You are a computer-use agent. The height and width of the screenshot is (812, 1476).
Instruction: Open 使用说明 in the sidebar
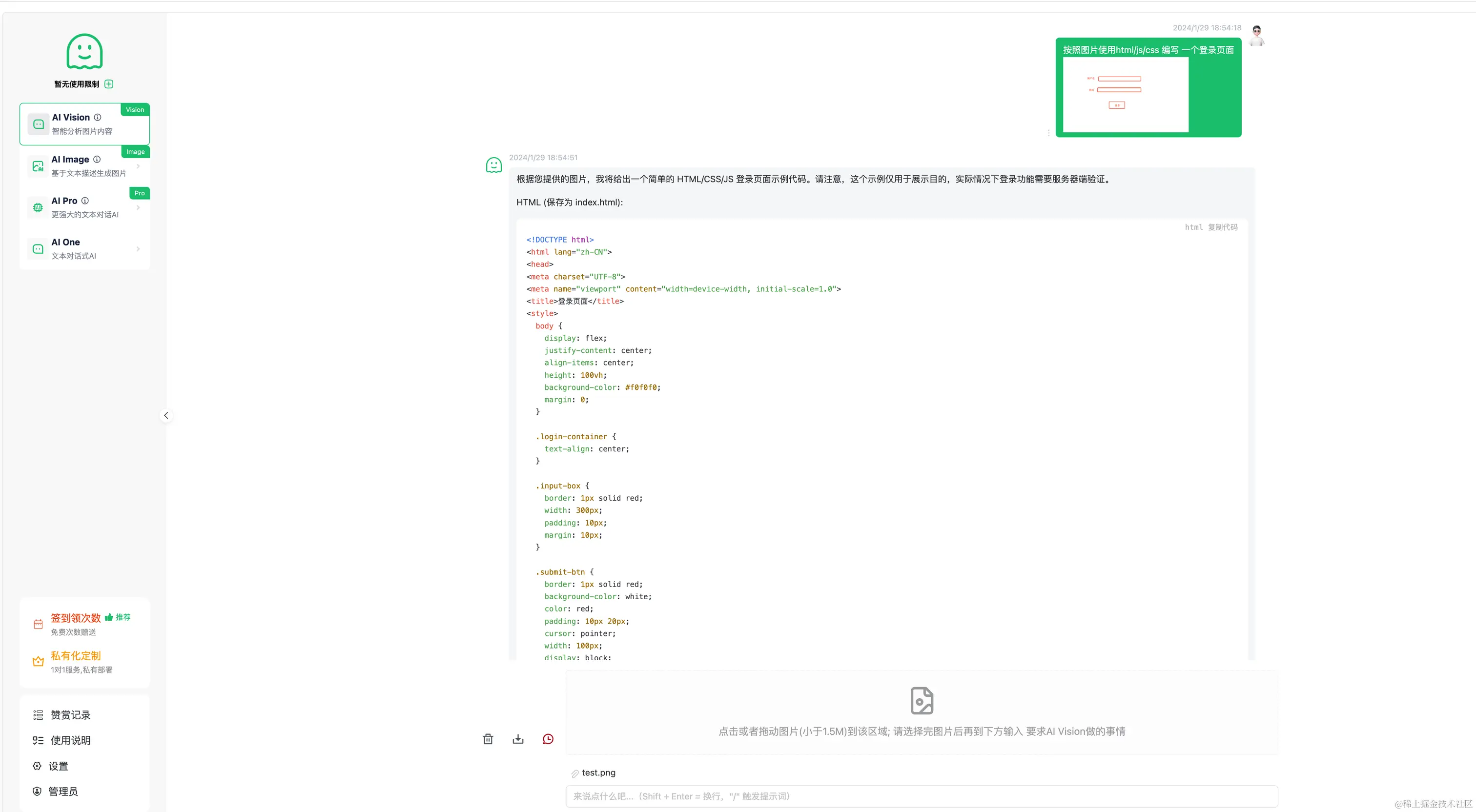70,740
